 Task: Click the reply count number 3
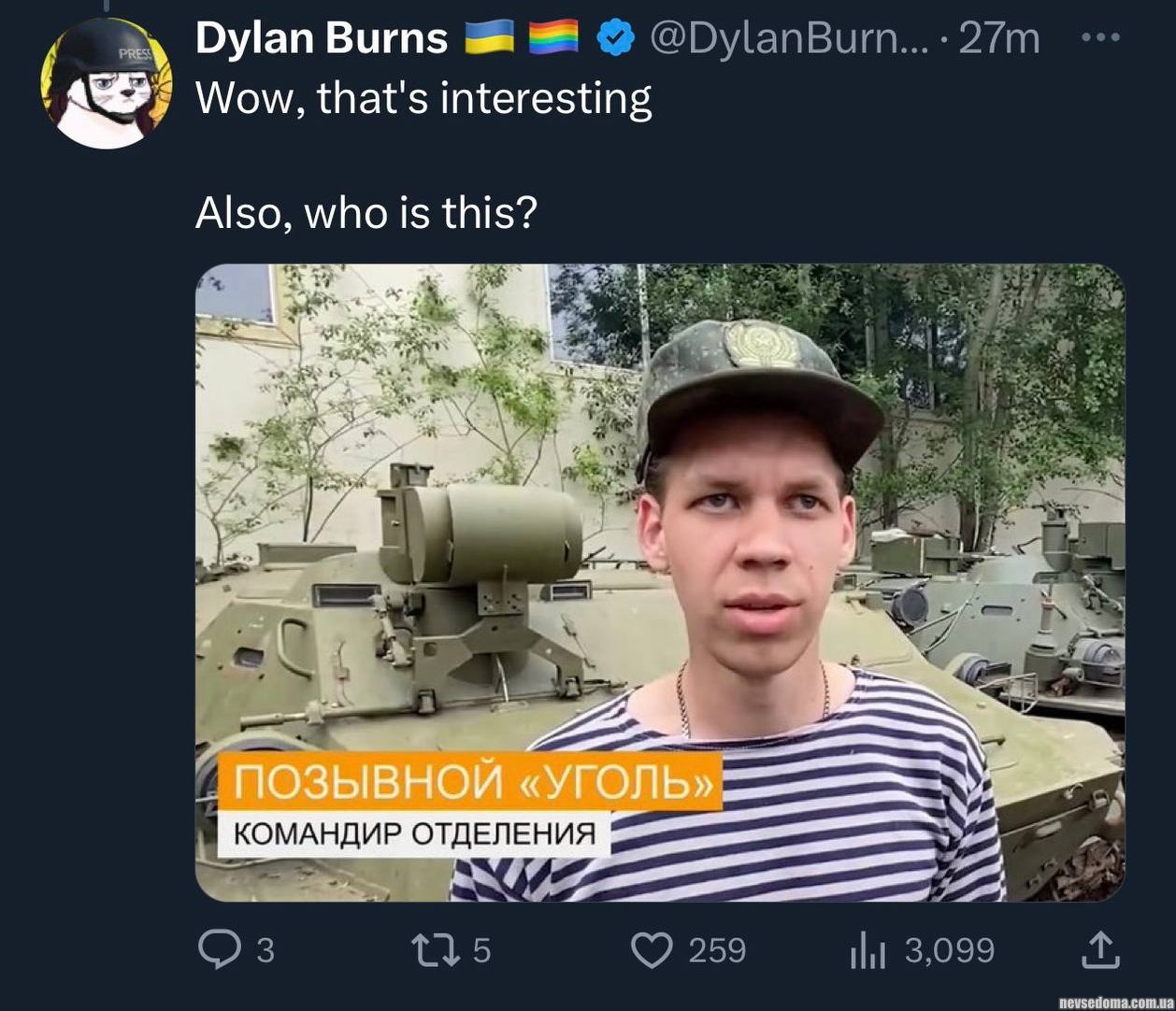click(265, 950)
